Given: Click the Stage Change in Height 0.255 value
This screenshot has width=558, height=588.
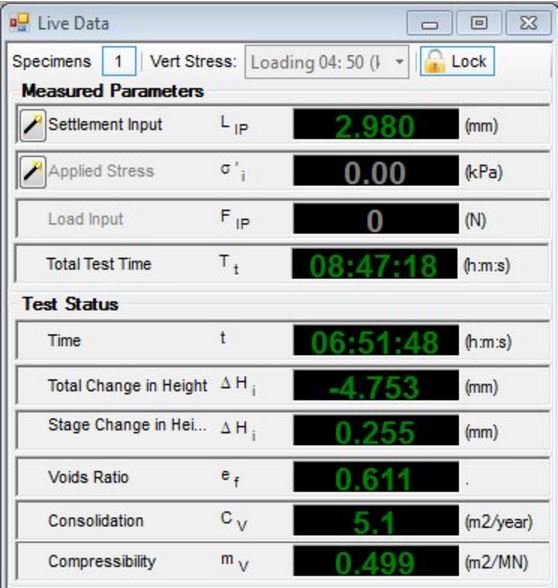Looking at the screenshot, I should 376,430.
